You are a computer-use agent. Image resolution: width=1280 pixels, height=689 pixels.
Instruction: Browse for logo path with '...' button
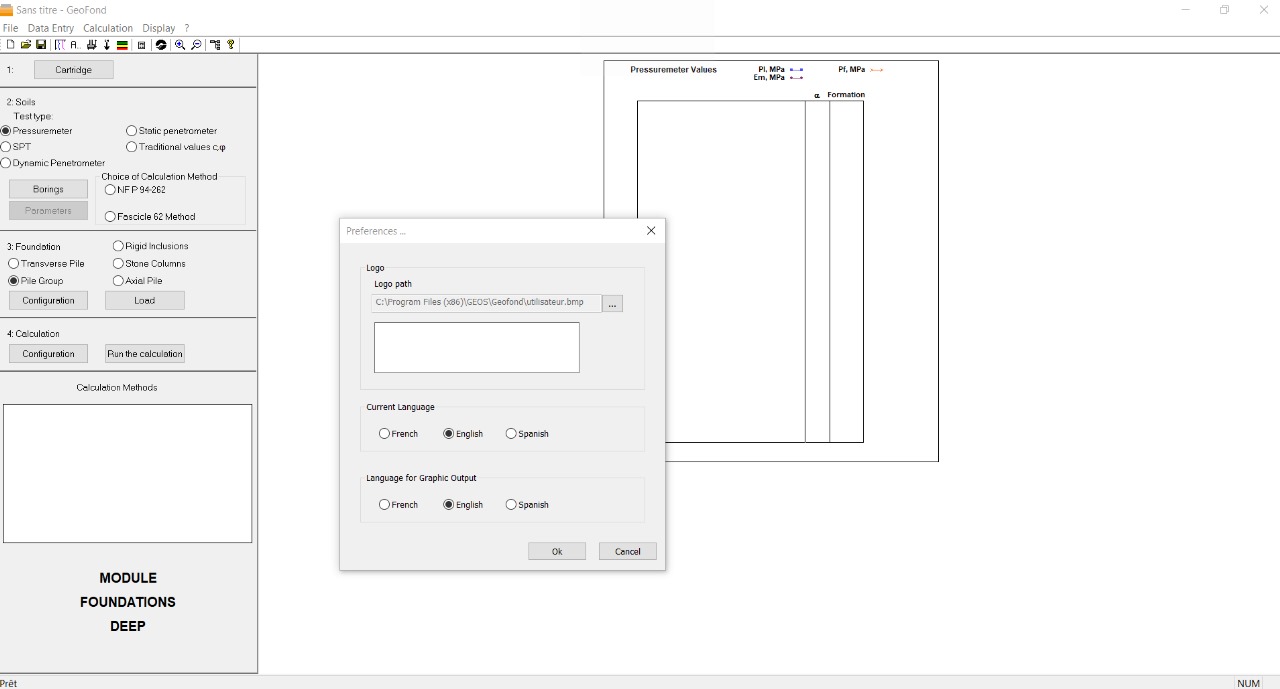pos(613,303)
